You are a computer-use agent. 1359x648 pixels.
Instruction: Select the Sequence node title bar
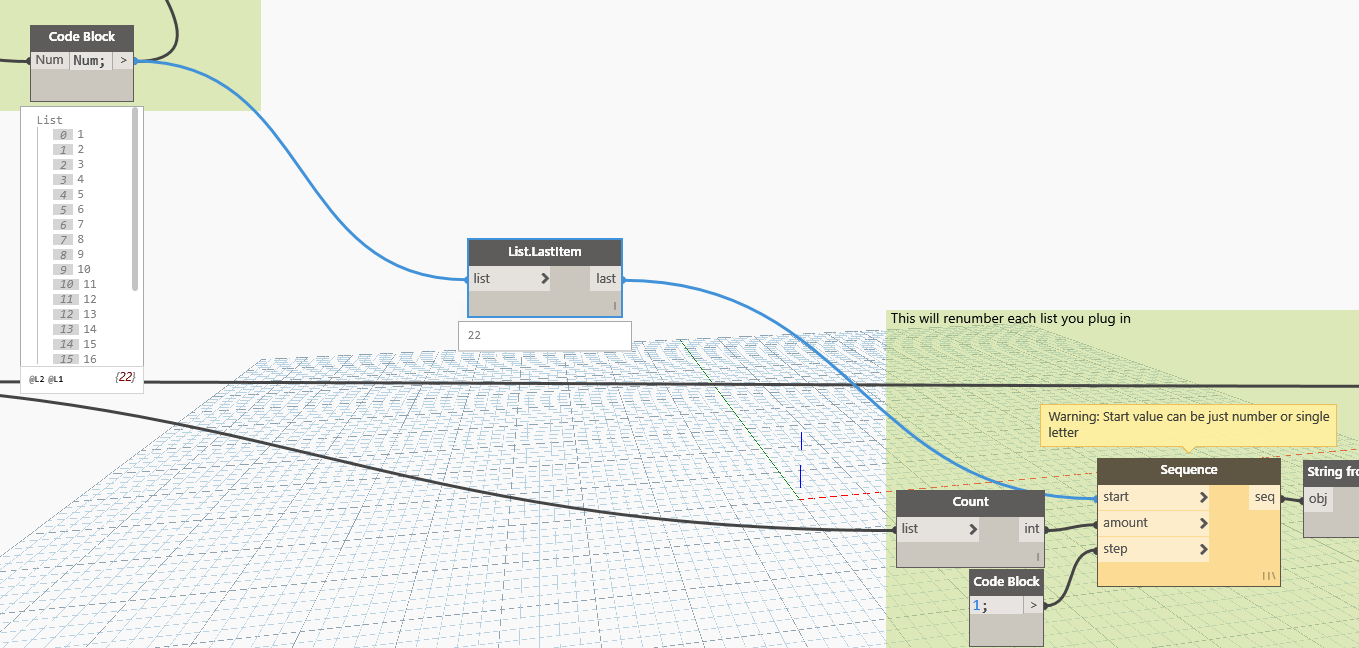(x=1188, y=470)
